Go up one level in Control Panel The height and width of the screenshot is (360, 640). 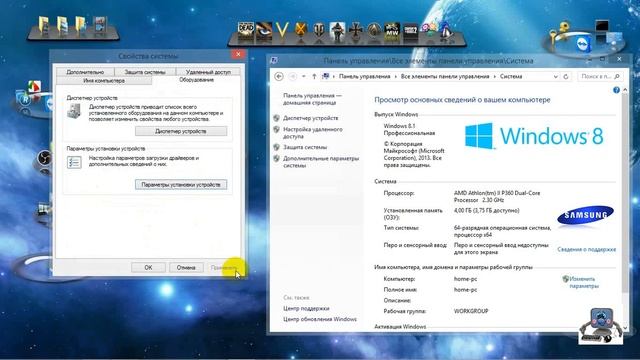point(314,76)
